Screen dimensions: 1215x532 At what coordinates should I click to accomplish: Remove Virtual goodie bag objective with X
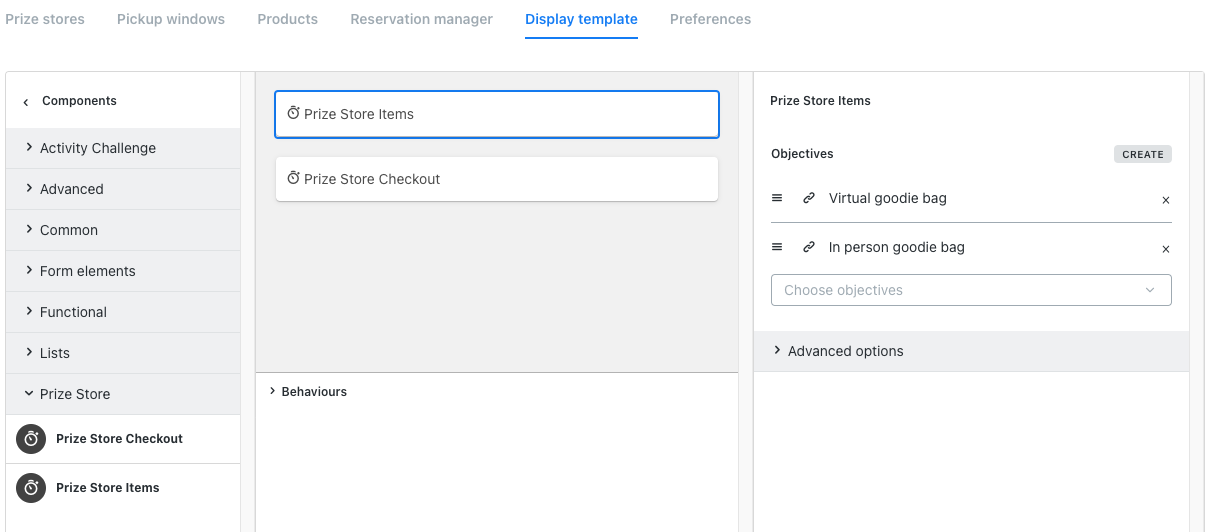[x=1165, y=200]
